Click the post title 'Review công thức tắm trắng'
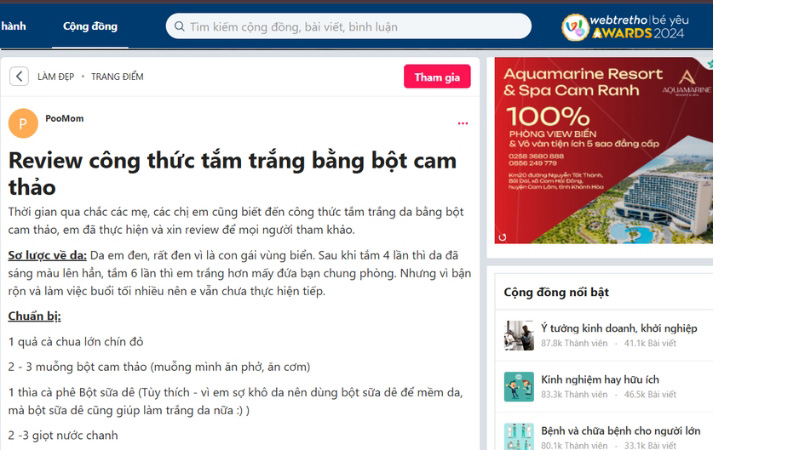 [233, 174]
